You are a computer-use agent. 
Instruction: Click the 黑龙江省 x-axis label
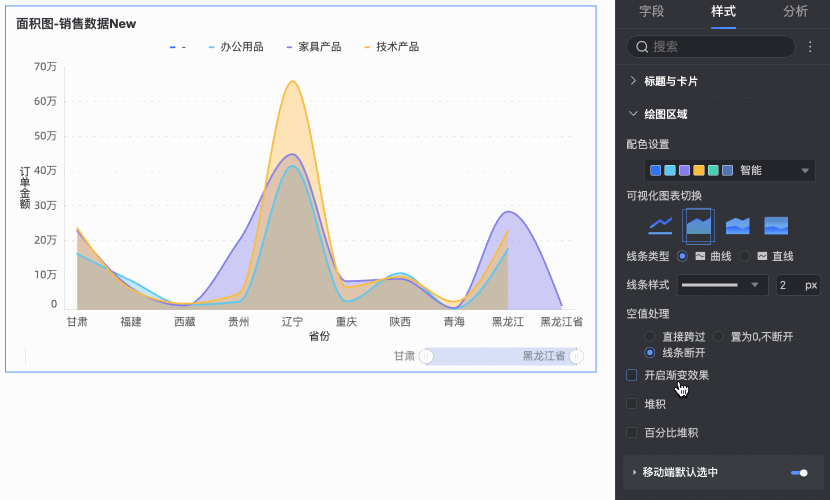pyautogui.click(x=562, y=322)
